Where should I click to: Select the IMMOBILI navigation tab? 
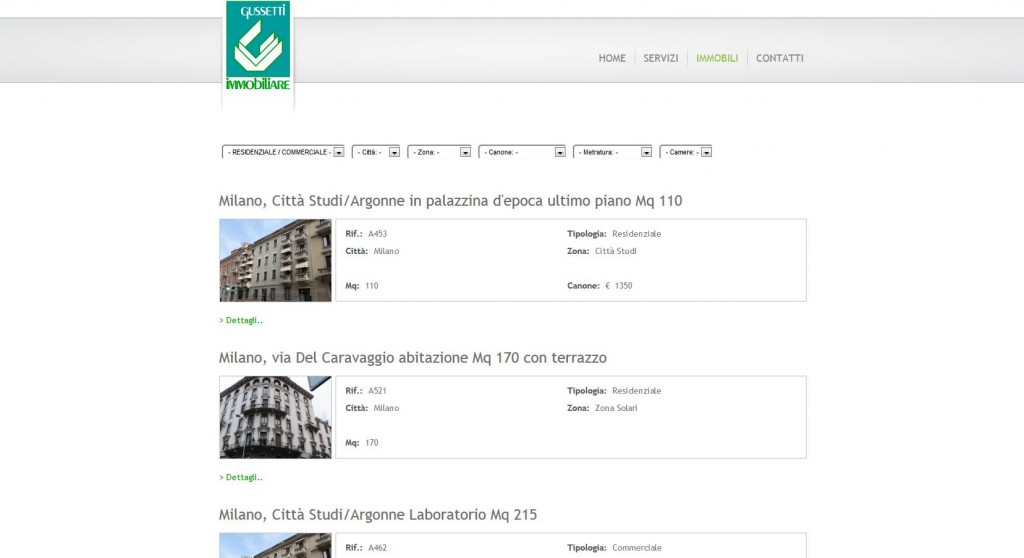click(x=717, y=58)
